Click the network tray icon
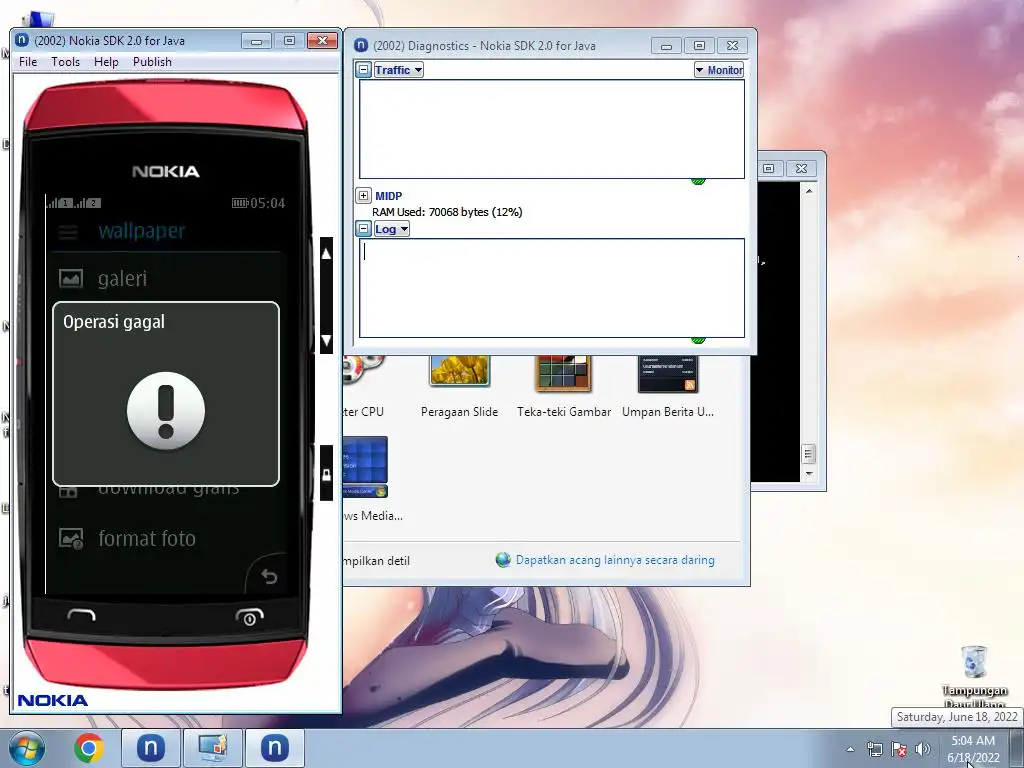 [x=874, y=749]
